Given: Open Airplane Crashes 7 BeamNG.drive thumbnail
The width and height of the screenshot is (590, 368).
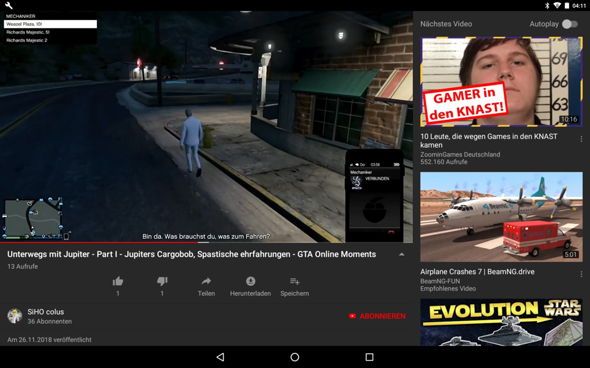Looking at the screenshot, I should coord(501,217).
